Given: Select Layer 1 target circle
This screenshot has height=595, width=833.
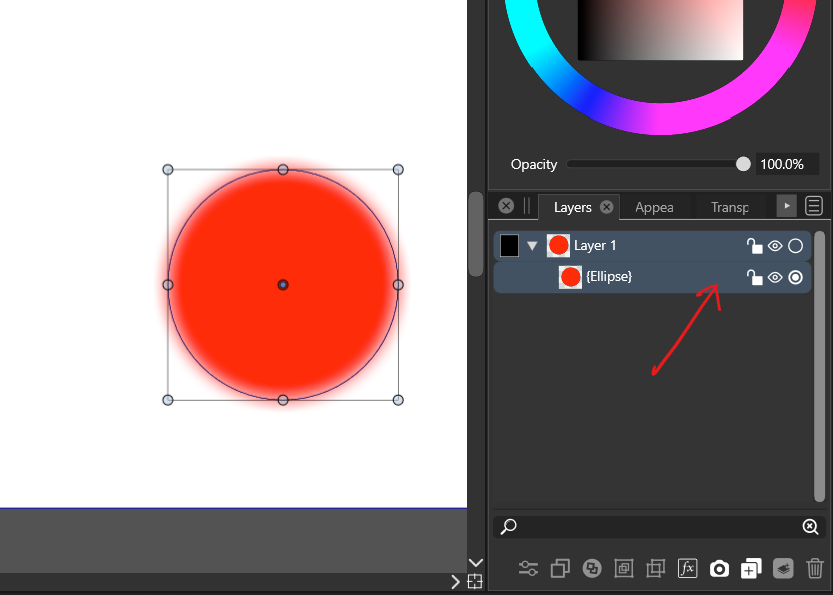Looking at the screenshot, I should click(796, 246).
